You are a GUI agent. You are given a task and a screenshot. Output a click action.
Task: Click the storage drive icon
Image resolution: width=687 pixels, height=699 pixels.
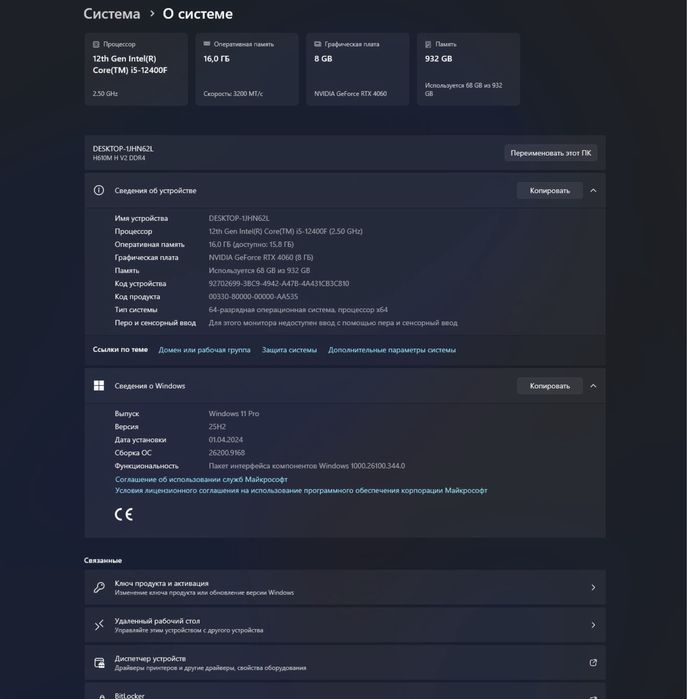[x=428, y=44]
